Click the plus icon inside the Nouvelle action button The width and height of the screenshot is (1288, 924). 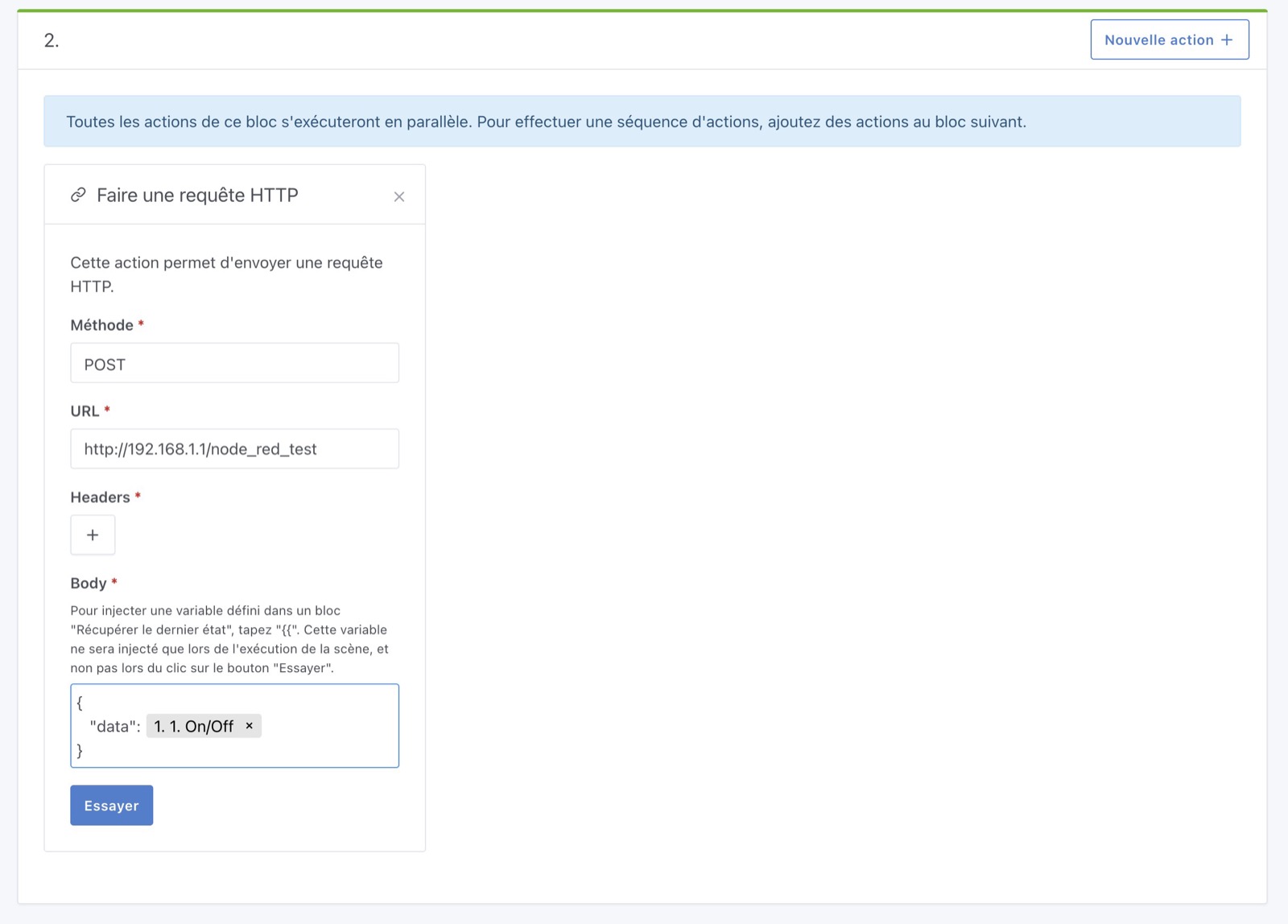point(1228,39)
